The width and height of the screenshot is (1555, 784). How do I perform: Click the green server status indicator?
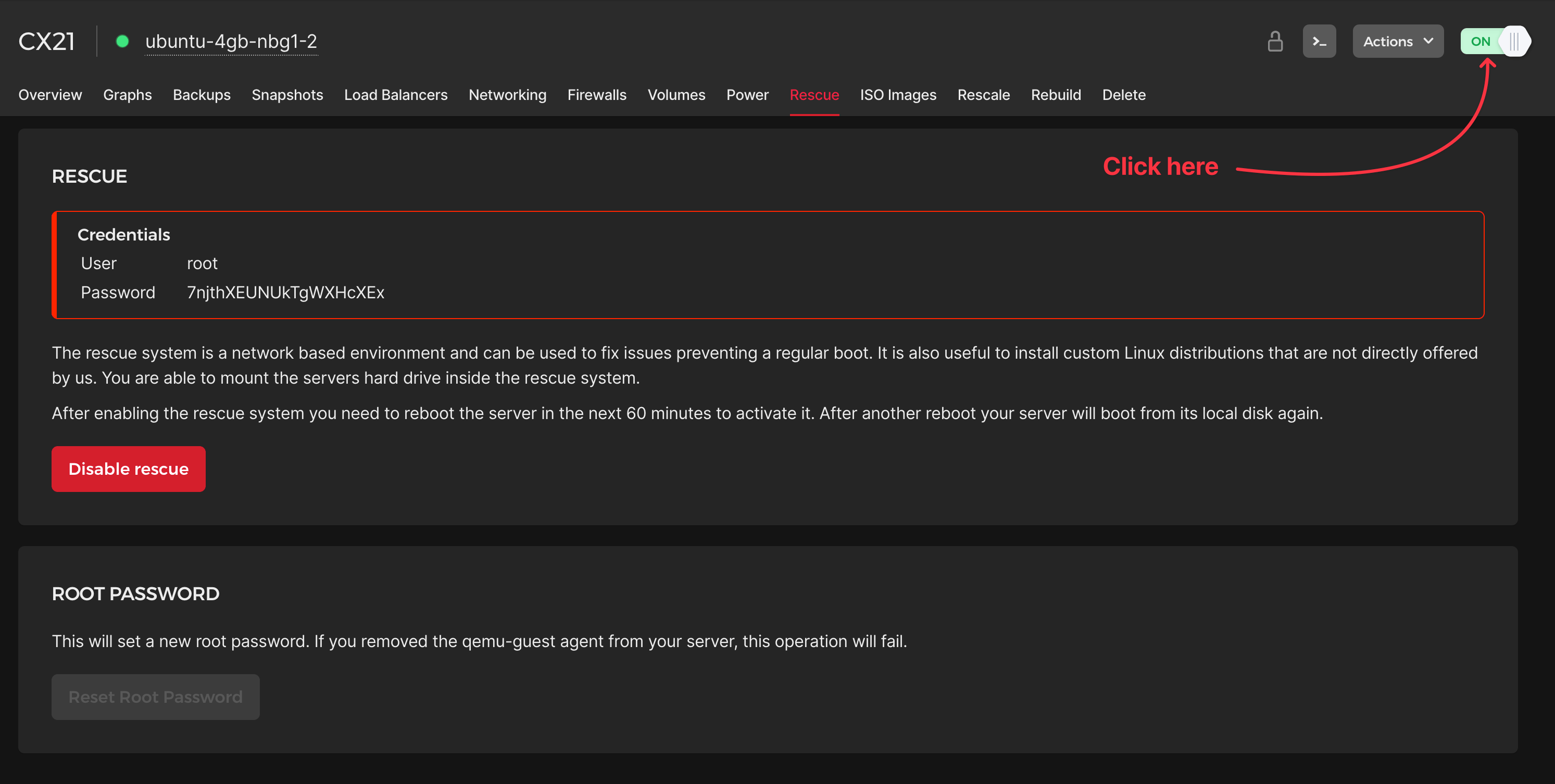pyautogui.click(x=122, y=41)
